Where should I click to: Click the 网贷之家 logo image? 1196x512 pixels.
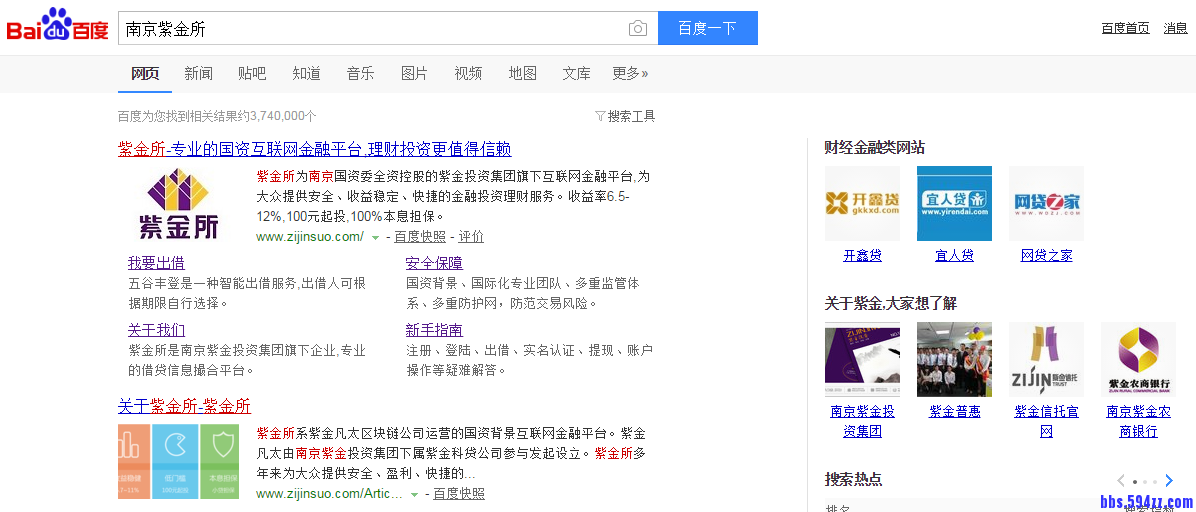click(x=1046, y=203)
